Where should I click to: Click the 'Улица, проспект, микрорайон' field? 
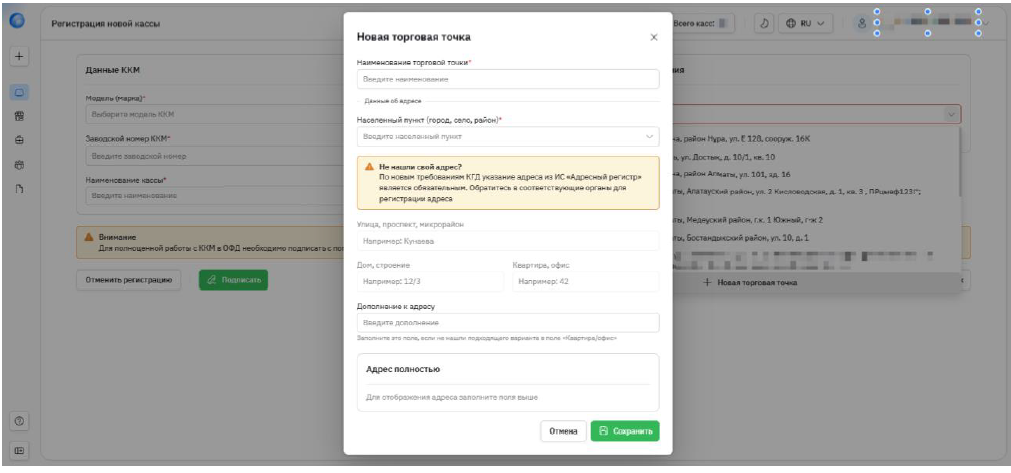point(508,241)
